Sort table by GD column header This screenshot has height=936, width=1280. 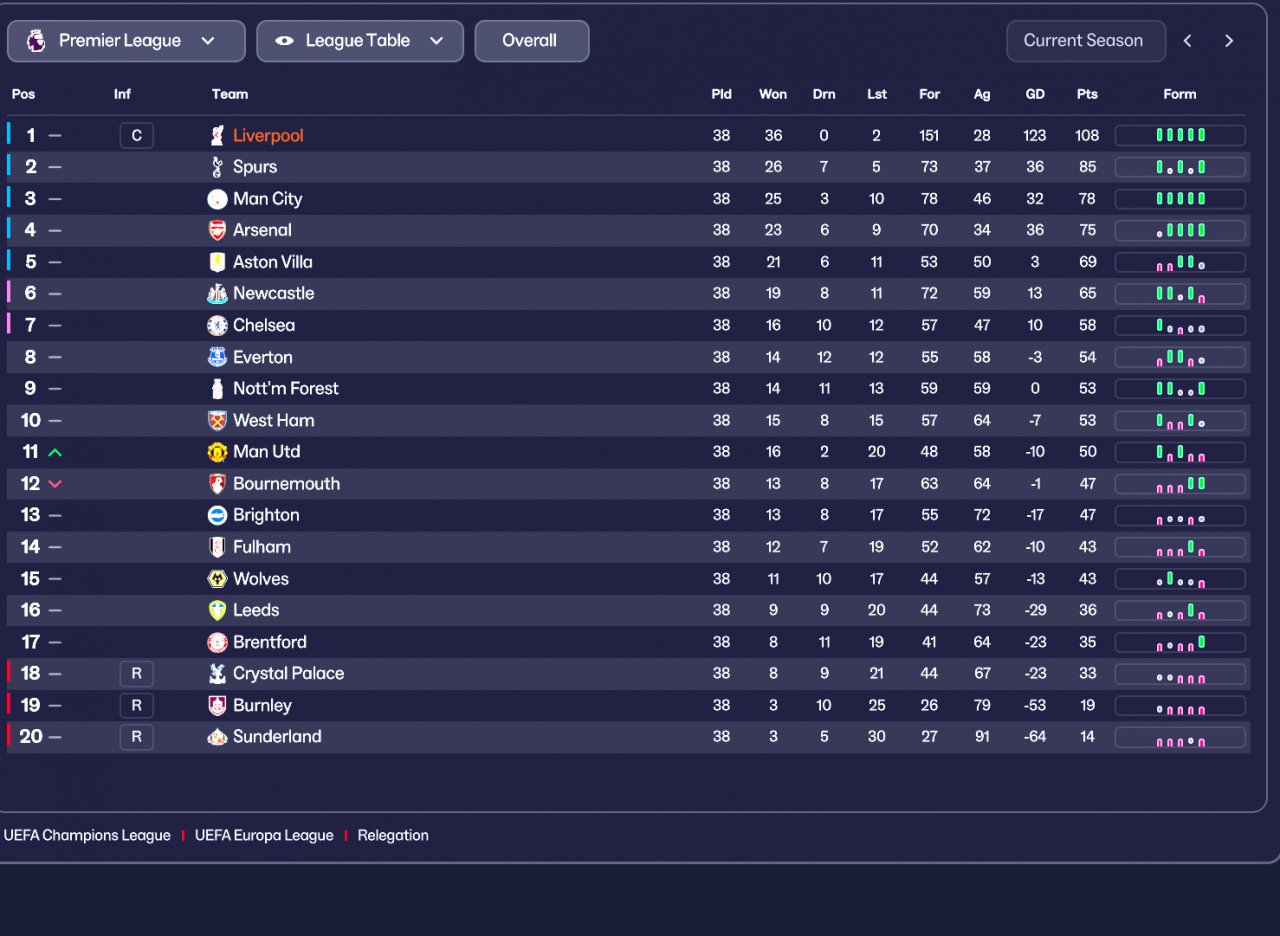(x=1035, y=94)
